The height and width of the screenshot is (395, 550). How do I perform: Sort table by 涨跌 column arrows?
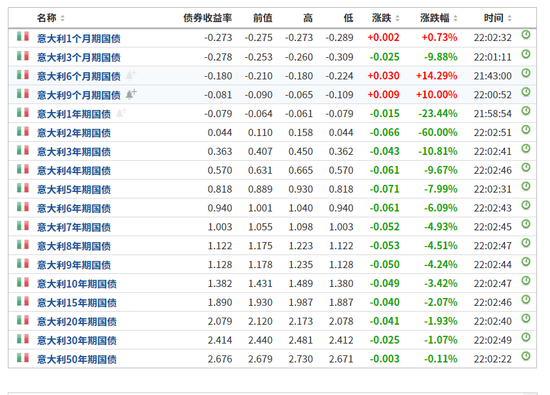397,18
